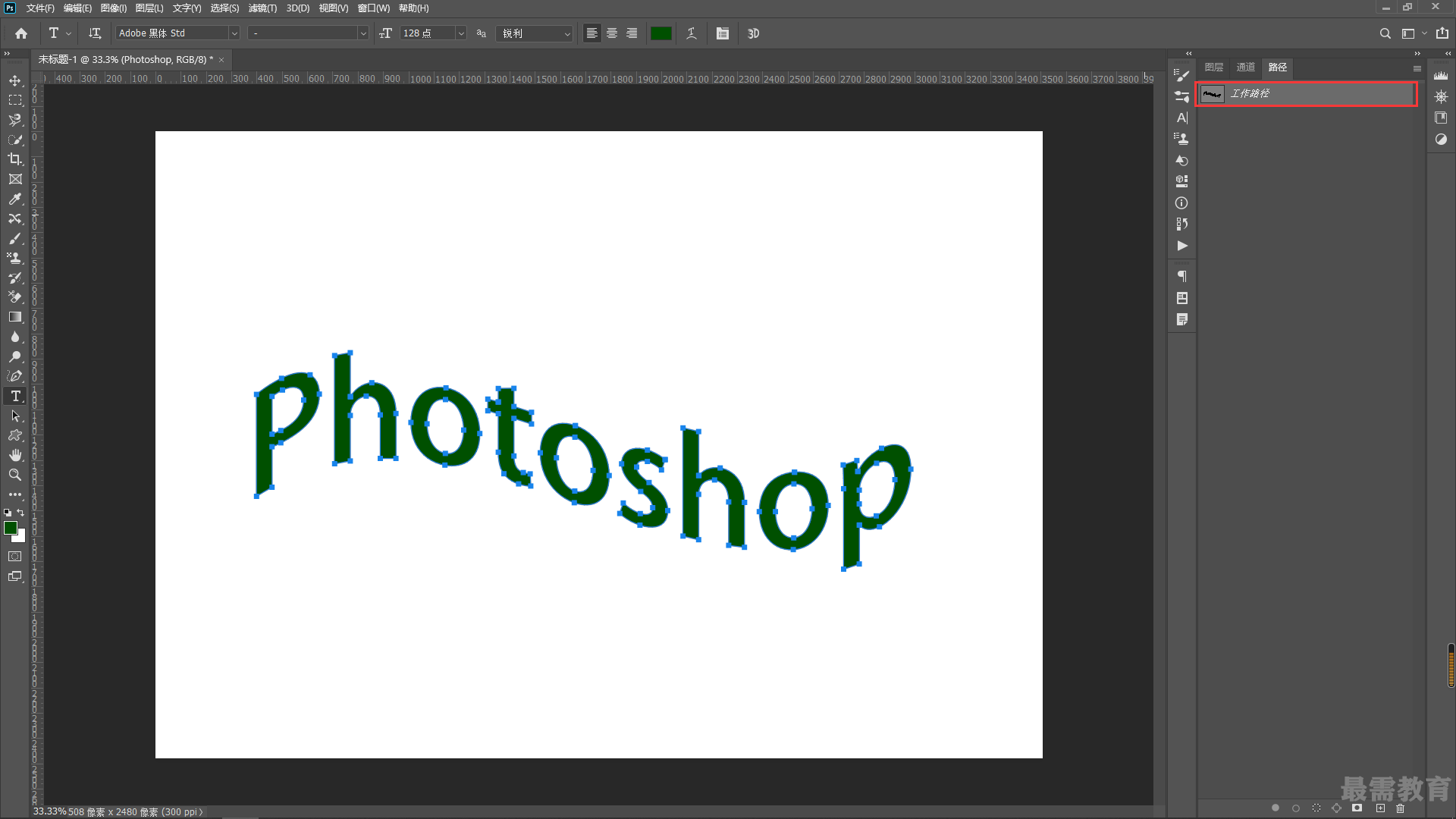Fill path with foreground color button
The image size is (1456, 819).
[1276, 808]
